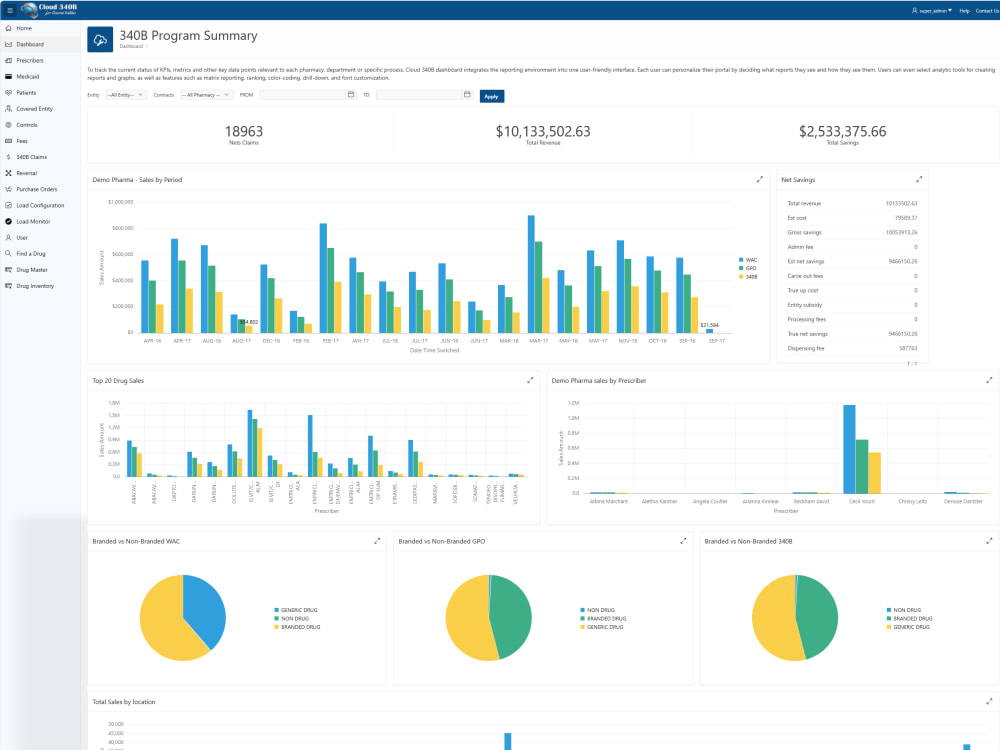Click the 18963 Nets Claims value

click(x=244, y=131)
